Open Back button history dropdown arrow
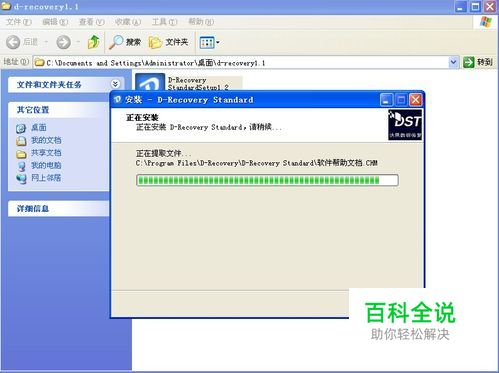 (x=46, y=42)
